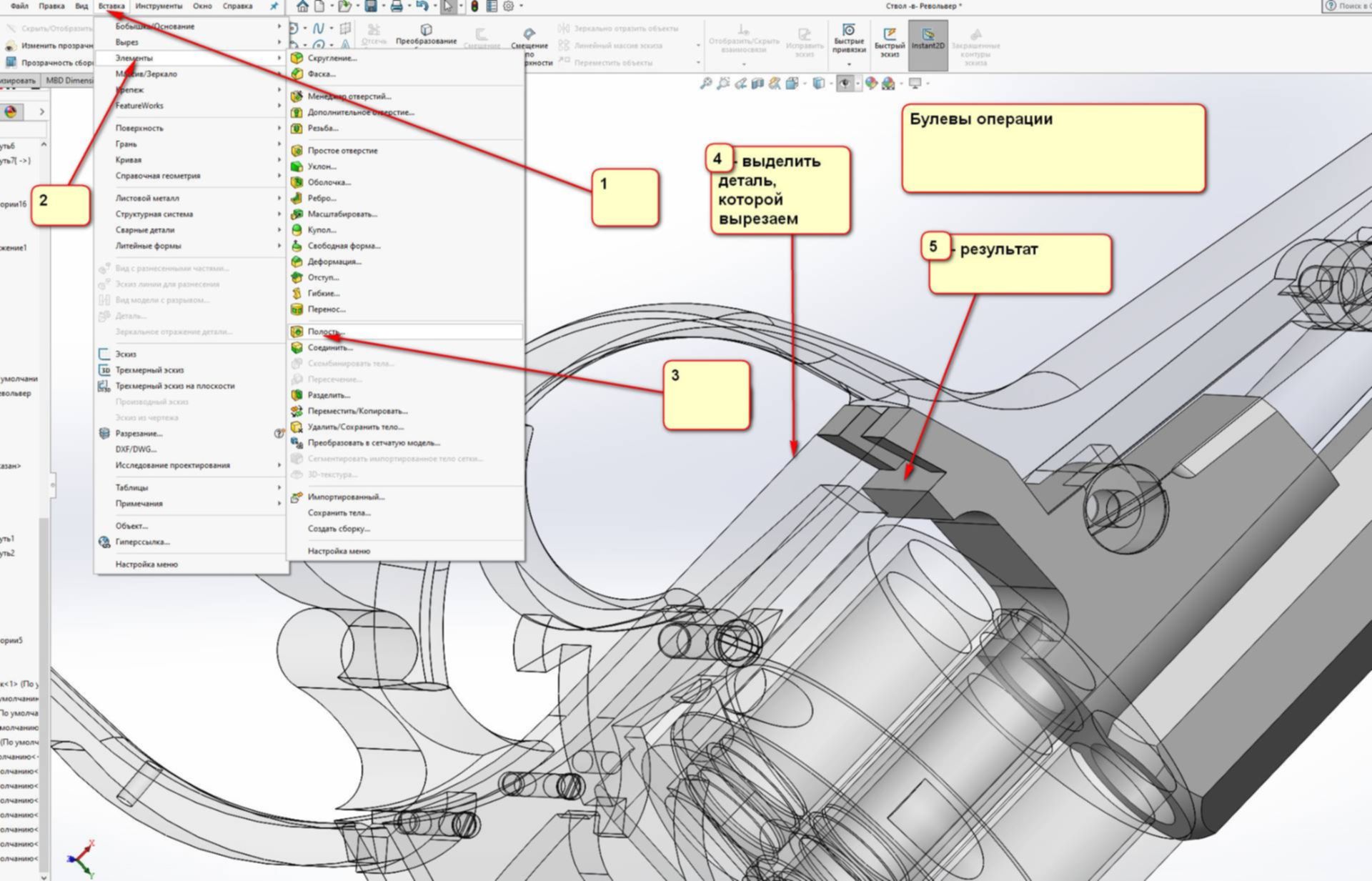Select Прозрачность сборки command
Image resolution: width=1372 pixels, height=881 pixels.
[50, 62]
